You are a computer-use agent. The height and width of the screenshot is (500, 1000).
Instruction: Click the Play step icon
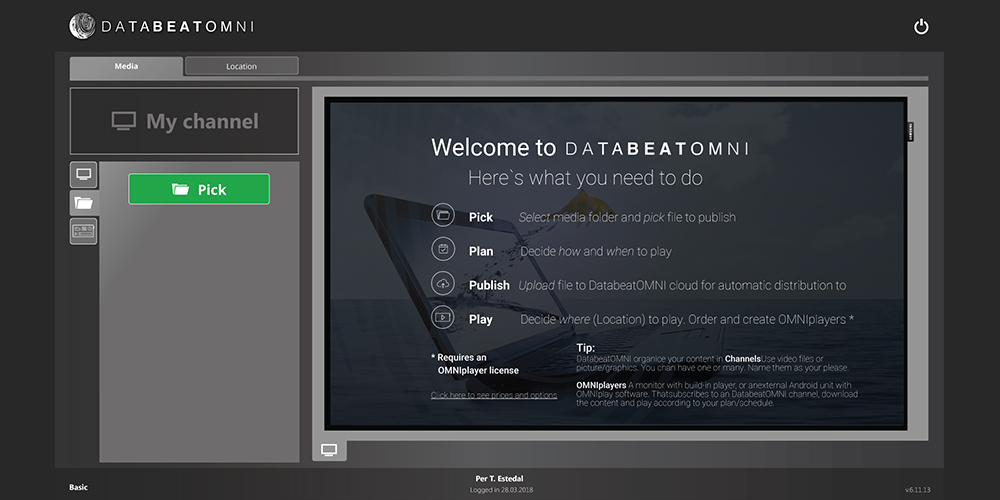point(443,317)
